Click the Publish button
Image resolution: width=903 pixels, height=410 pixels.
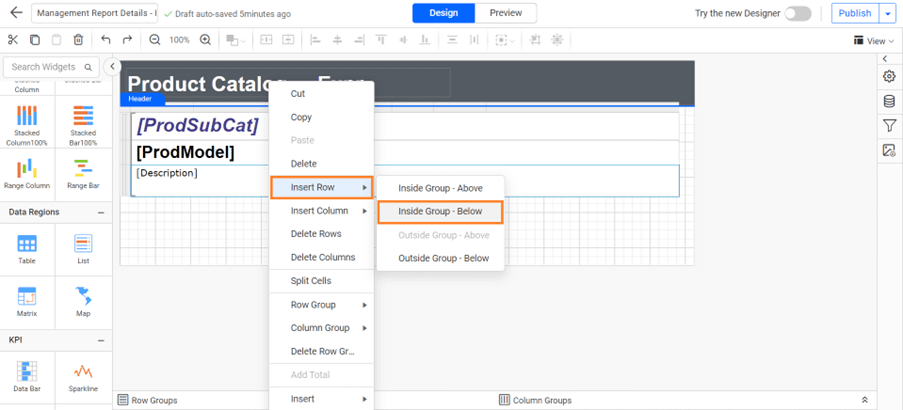click(x=855, y=13)
